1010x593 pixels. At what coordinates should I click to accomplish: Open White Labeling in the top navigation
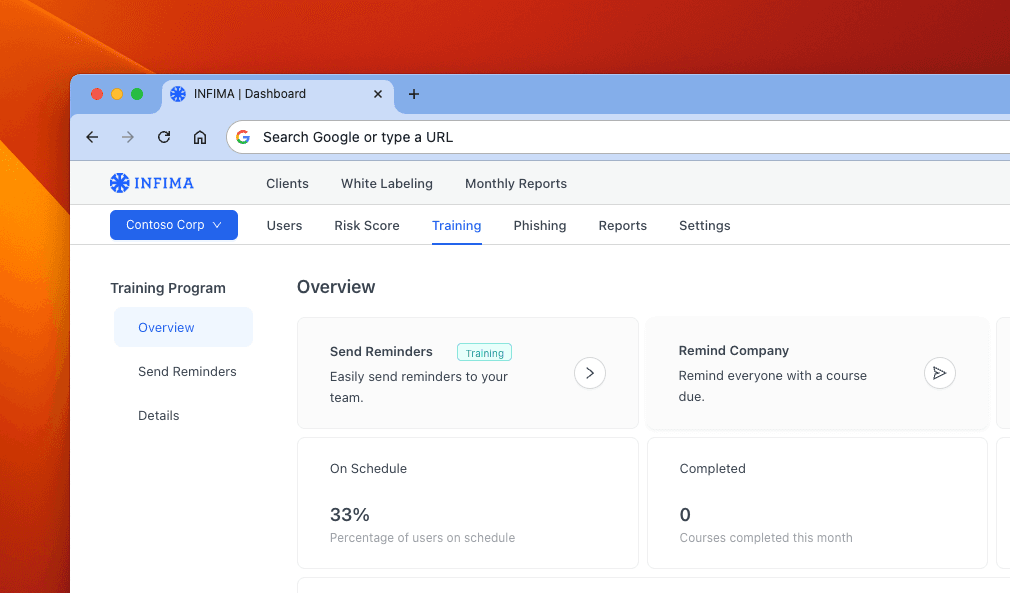tap(386, 183)
